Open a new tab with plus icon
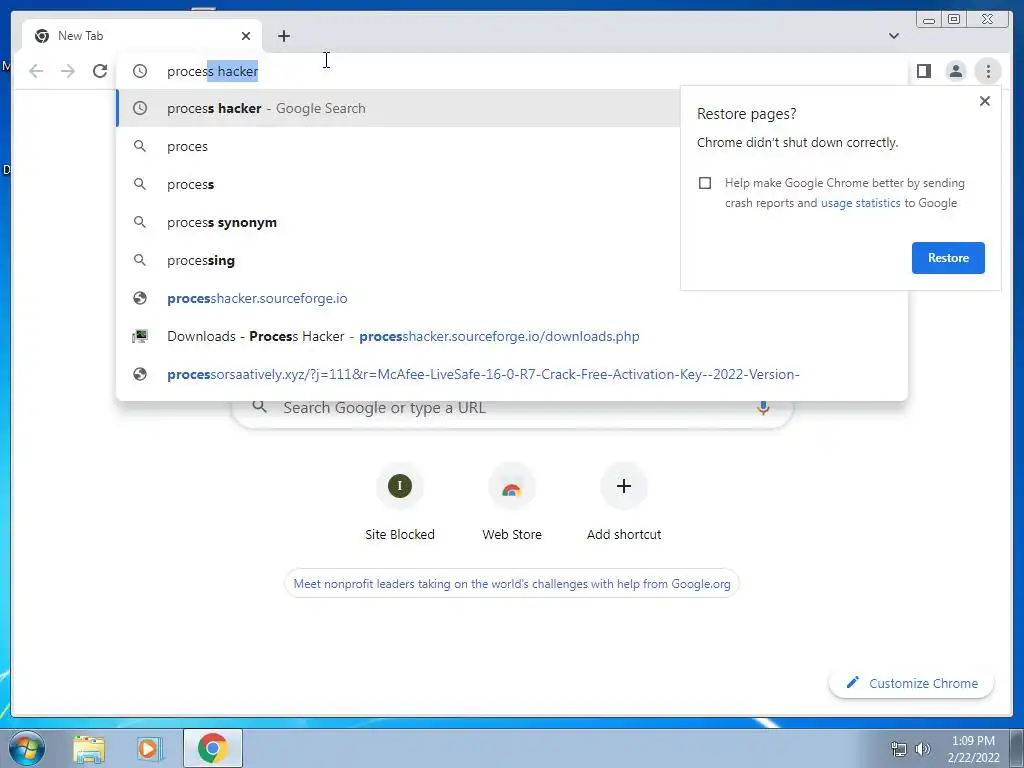 (x=283, y=36)
